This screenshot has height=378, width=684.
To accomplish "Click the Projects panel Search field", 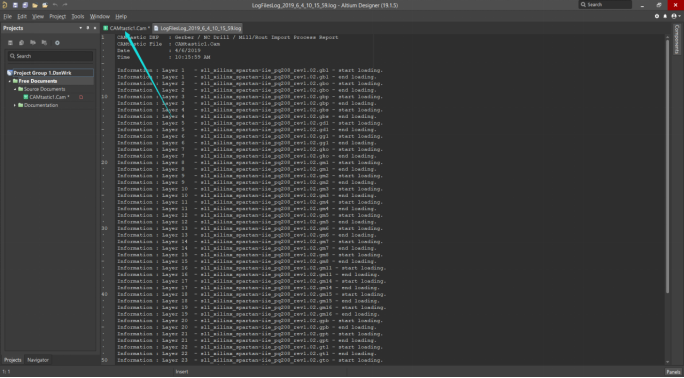I will (x=51, y=56).
